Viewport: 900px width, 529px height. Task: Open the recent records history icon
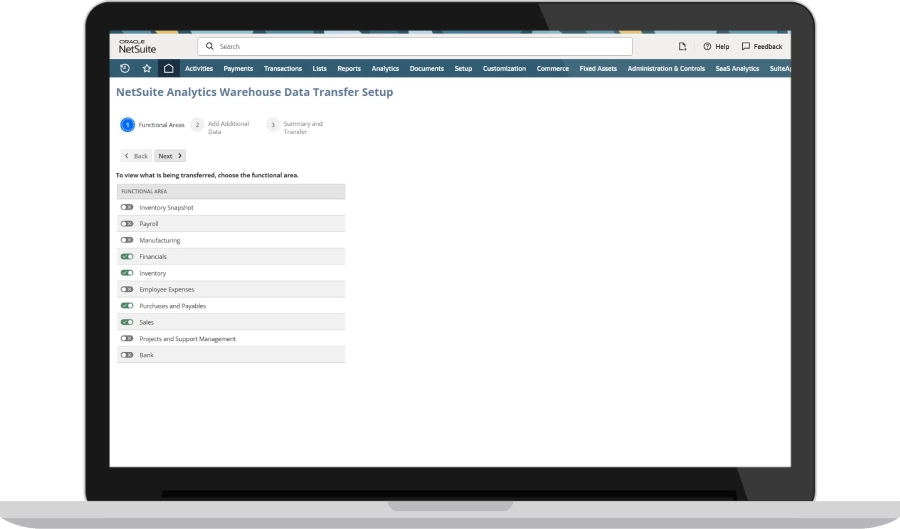click(124, 69)
